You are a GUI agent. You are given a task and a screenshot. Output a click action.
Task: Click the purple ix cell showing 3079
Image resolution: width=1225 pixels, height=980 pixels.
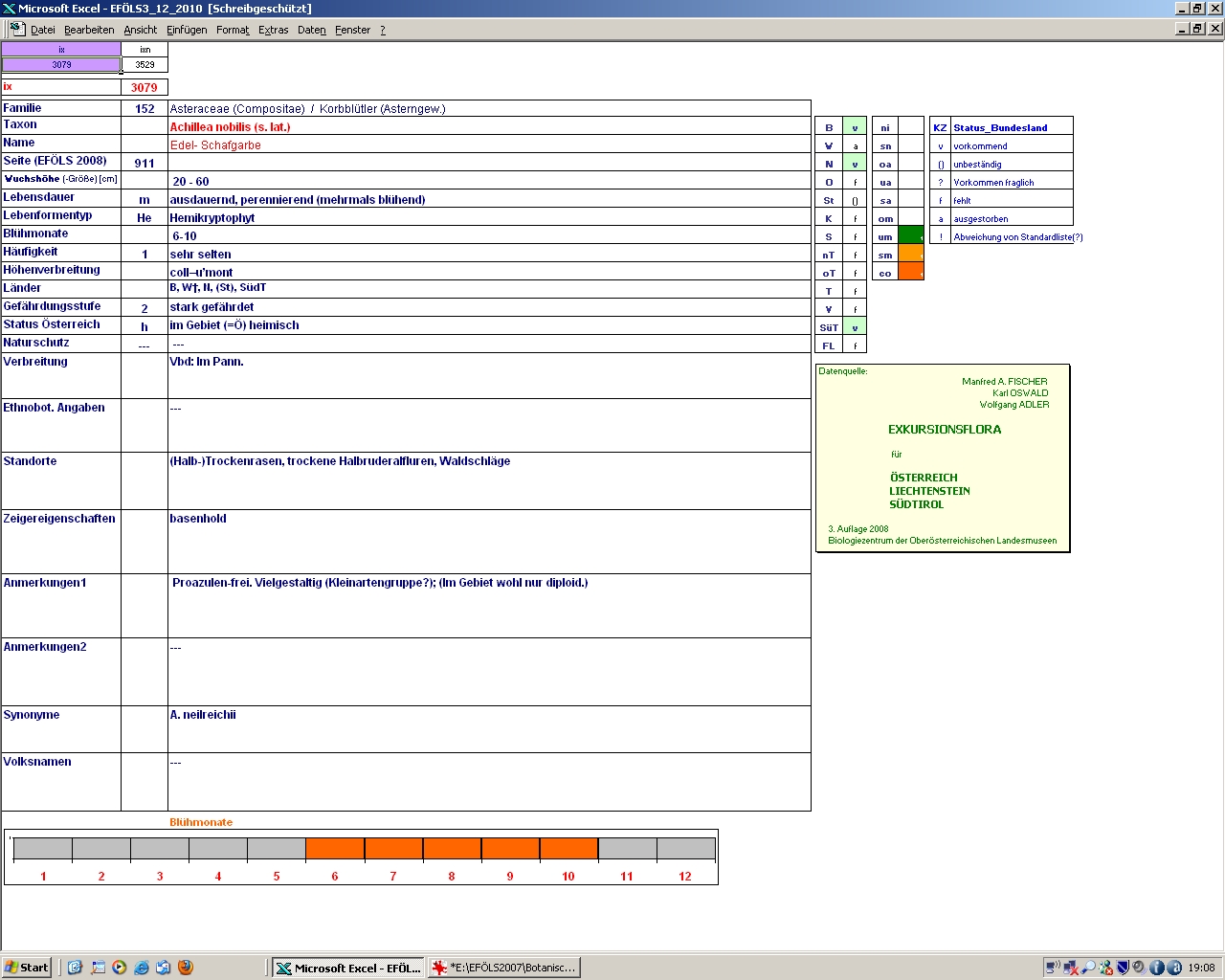click(61, 65)
